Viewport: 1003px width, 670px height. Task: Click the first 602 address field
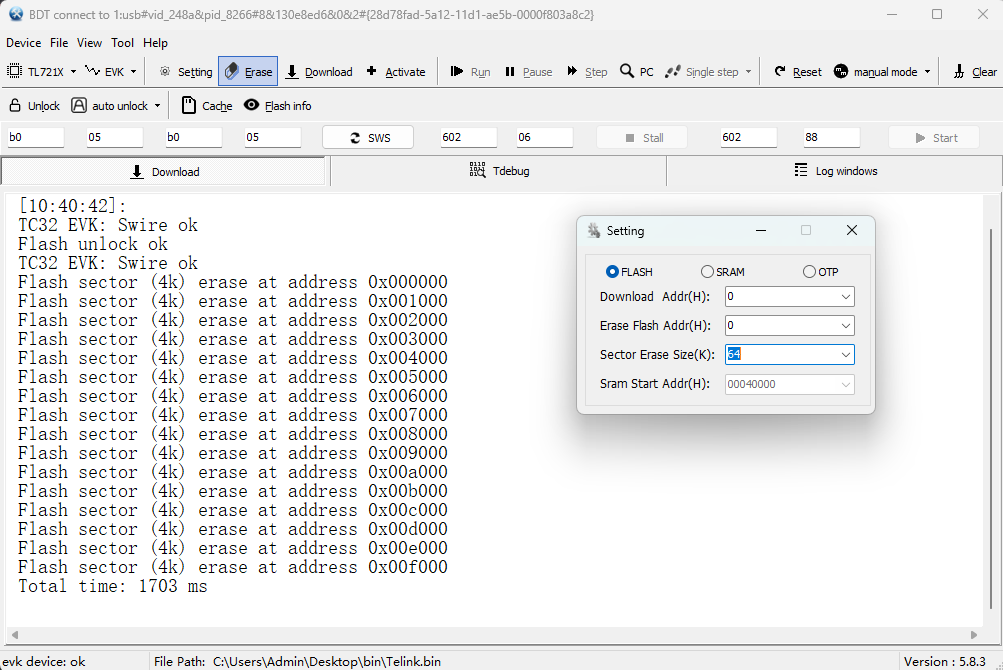coord(469,137)
